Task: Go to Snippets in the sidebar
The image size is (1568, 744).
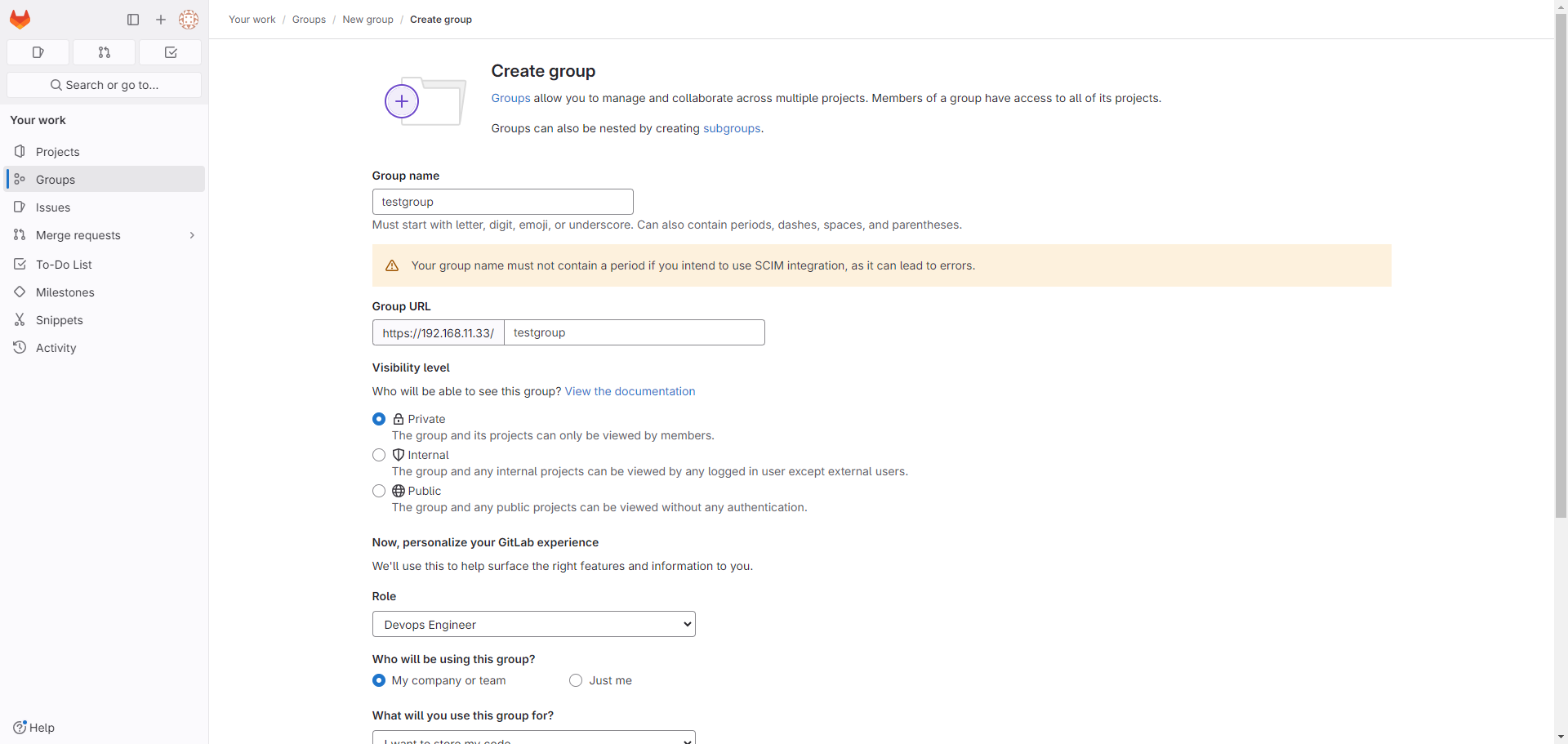Action: 59,320
